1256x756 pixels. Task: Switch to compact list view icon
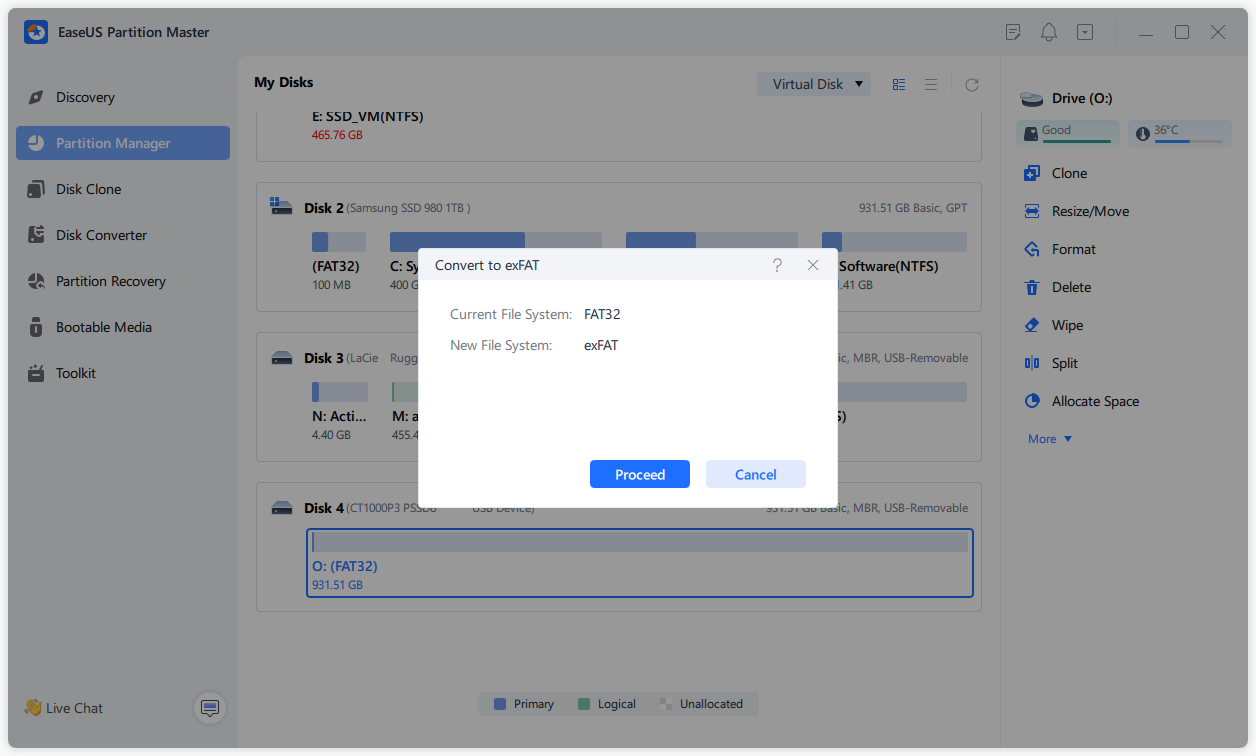pyautogui.click(x=931, y=85)
